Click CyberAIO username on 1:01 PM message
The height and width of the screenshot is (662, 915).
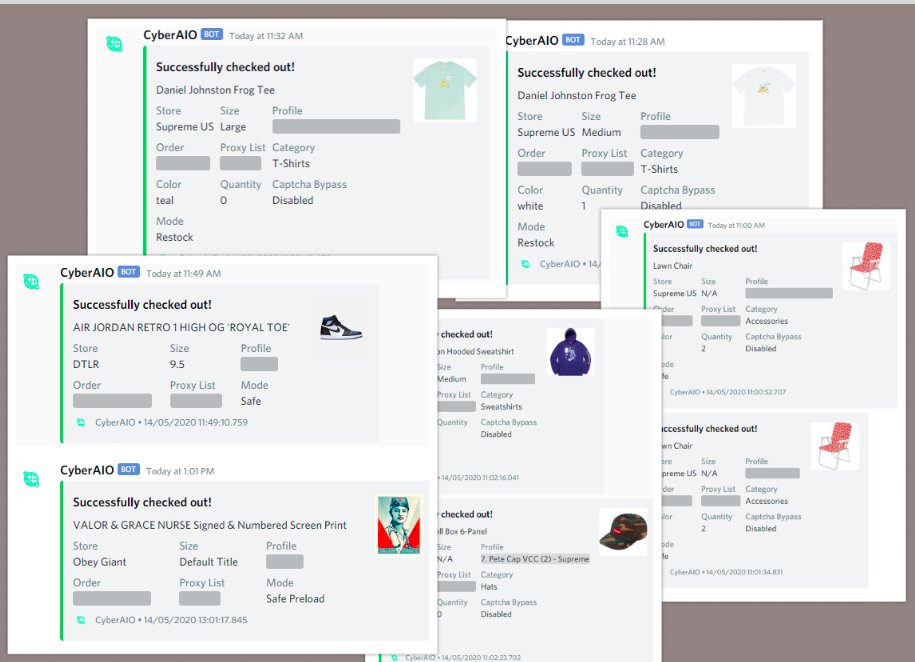pos(87,470)
